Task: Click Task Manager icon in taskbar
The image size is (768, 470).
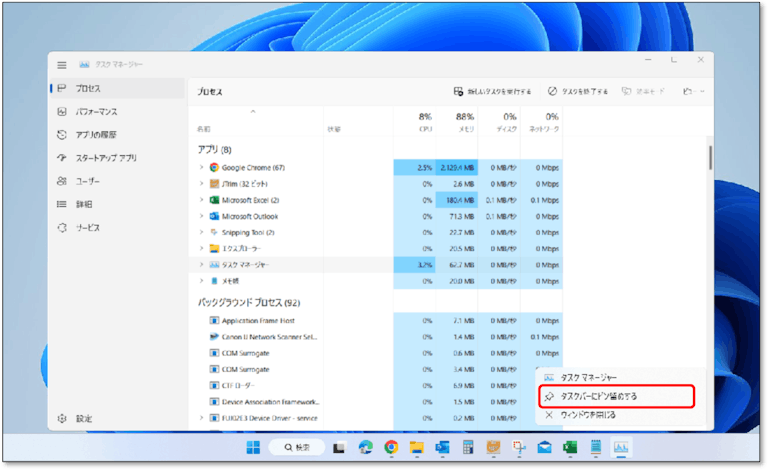Action: [x=621, y=447]
